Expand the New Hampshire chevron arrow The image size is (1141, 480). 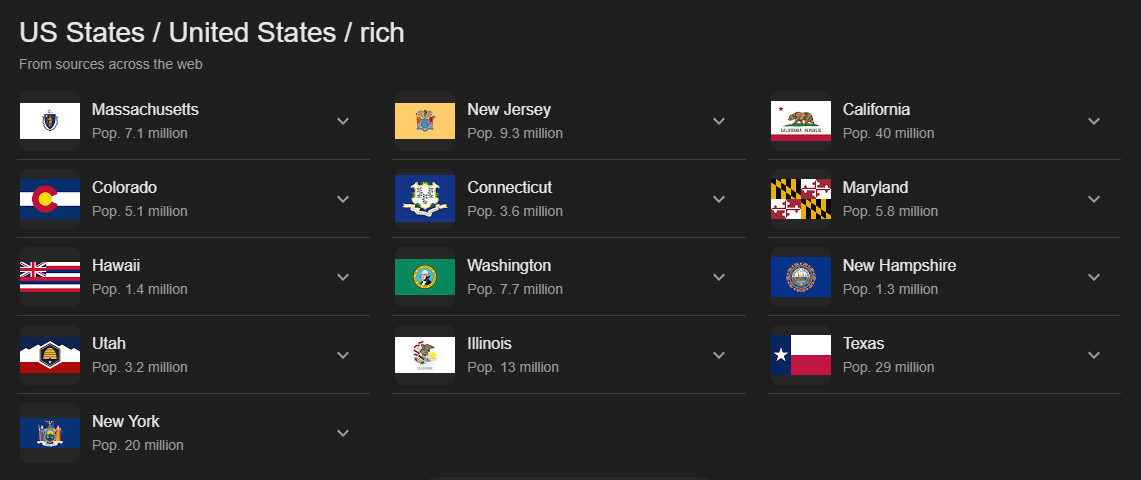coord(1094,276)
